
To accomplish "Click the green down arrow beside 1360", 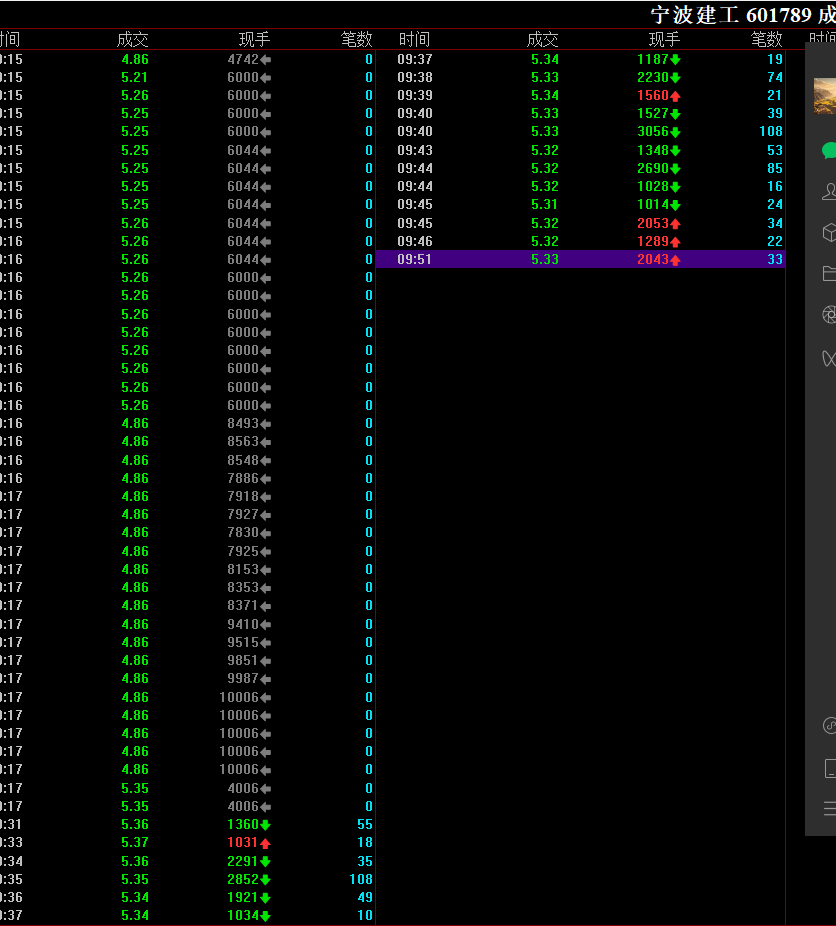I will 265,825.
